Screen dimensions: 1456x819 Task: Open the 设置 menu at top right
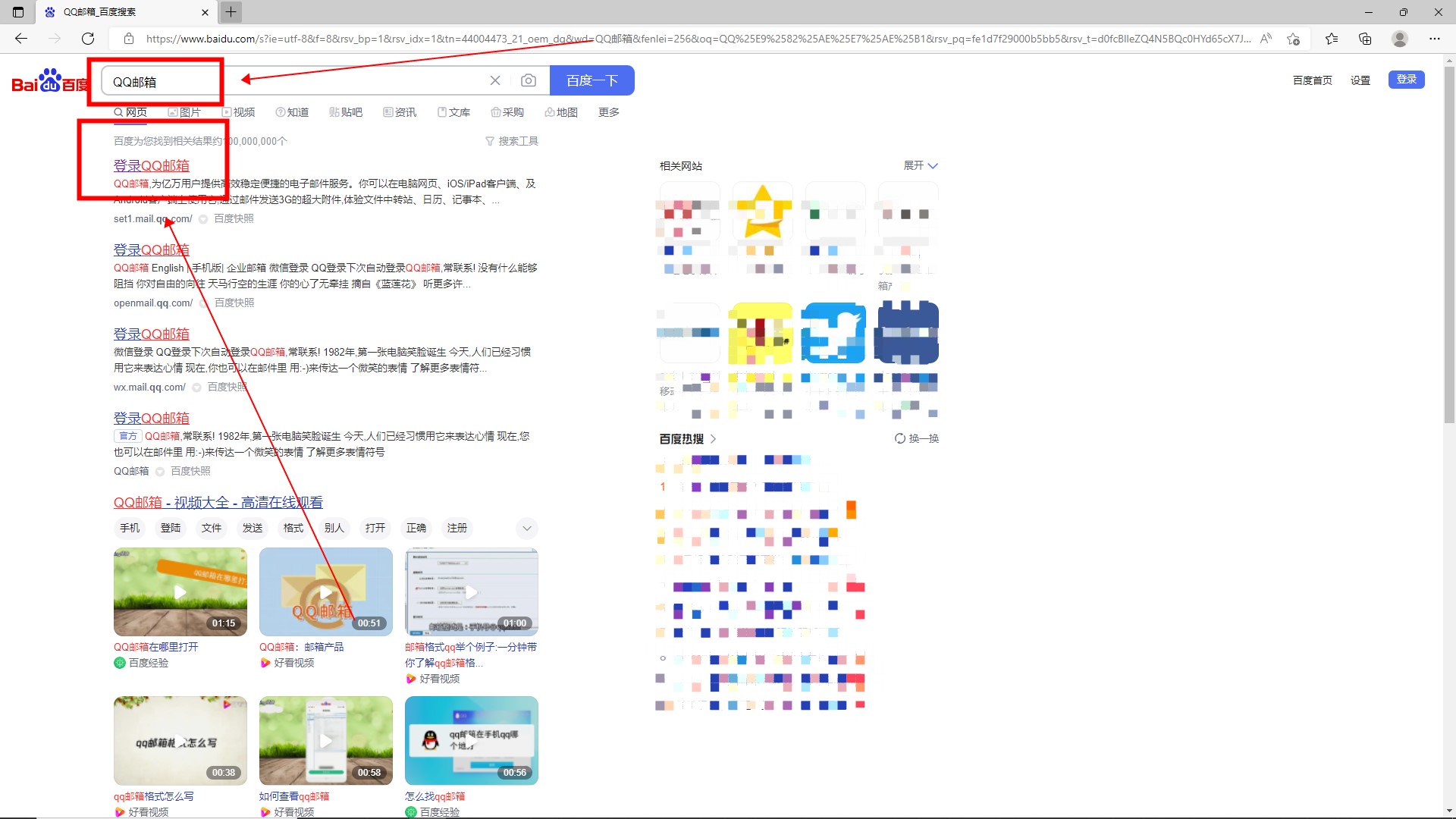point(1360,80)
